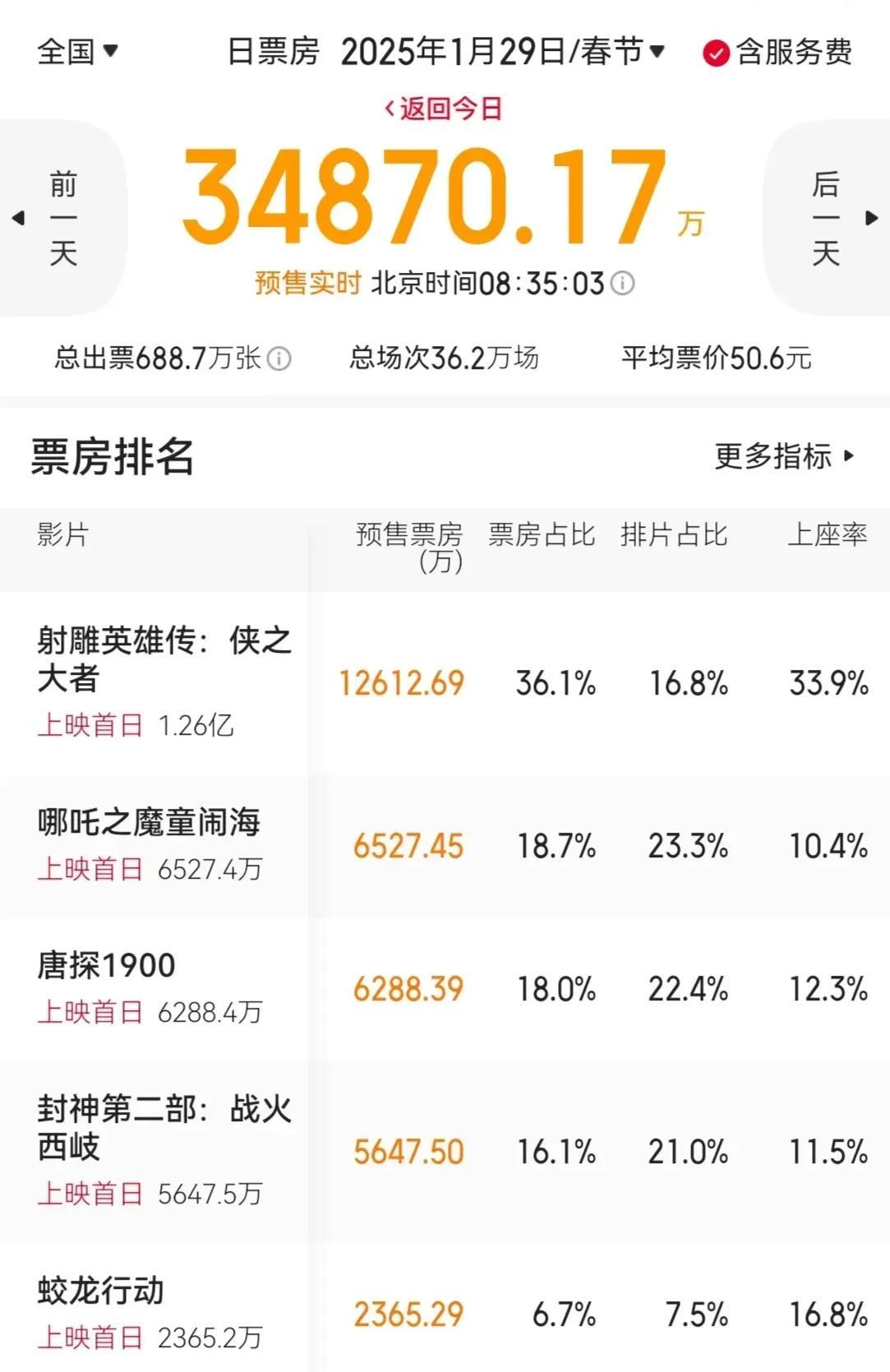Viewport: 890px width, 1372px height.
Task: Click the info icon beside 总出票688.7万张
Action: click(279, 359)
